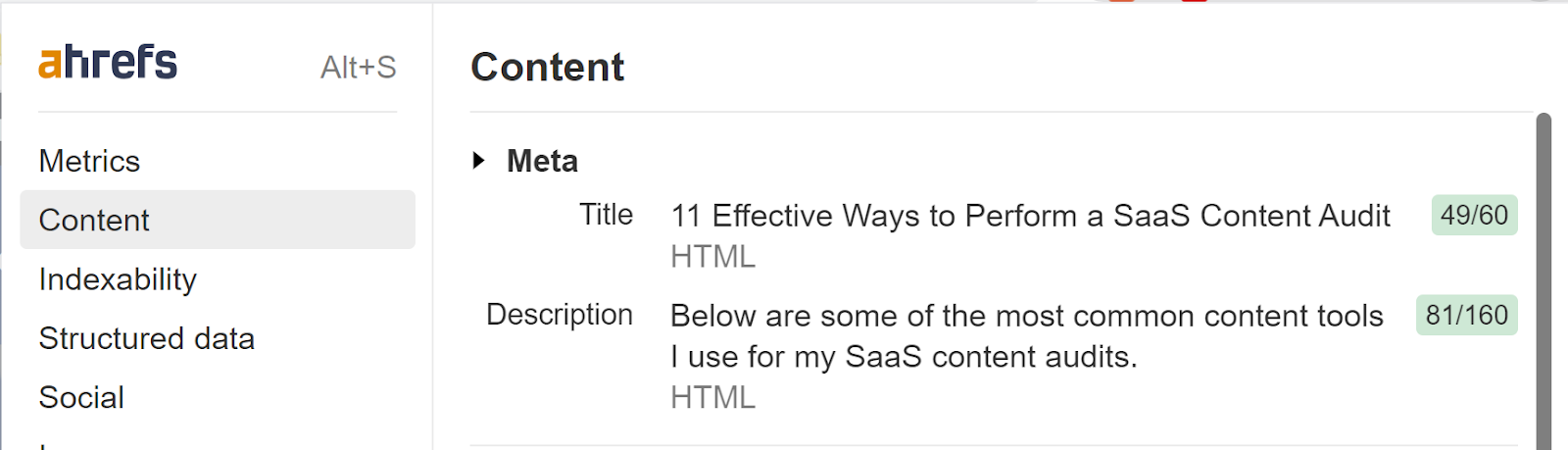Click the Description field label
The image size is (1568, 450).
click(559, 315)
